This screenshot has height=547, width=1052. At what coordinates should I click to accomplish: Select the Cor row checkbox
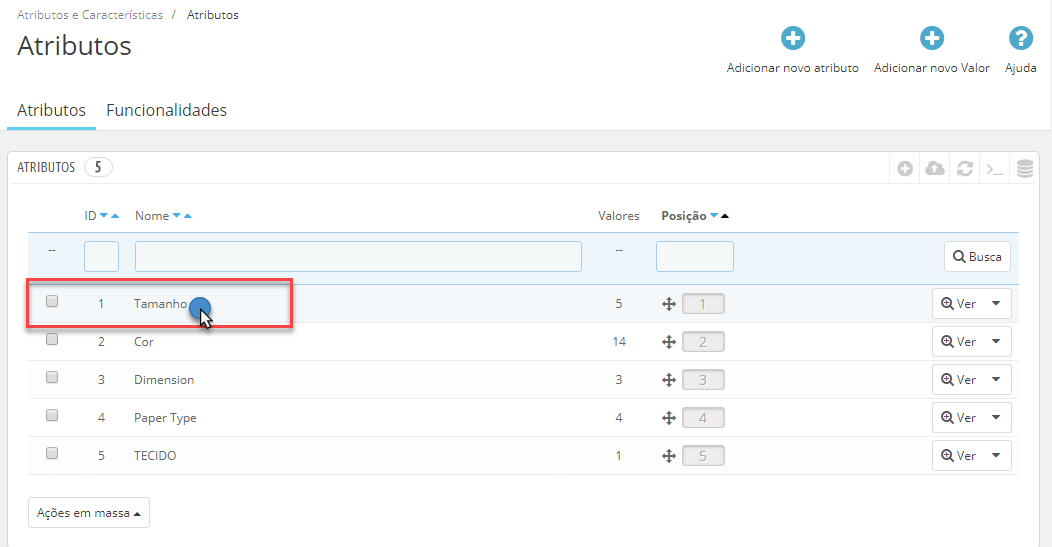pos(52,340)
